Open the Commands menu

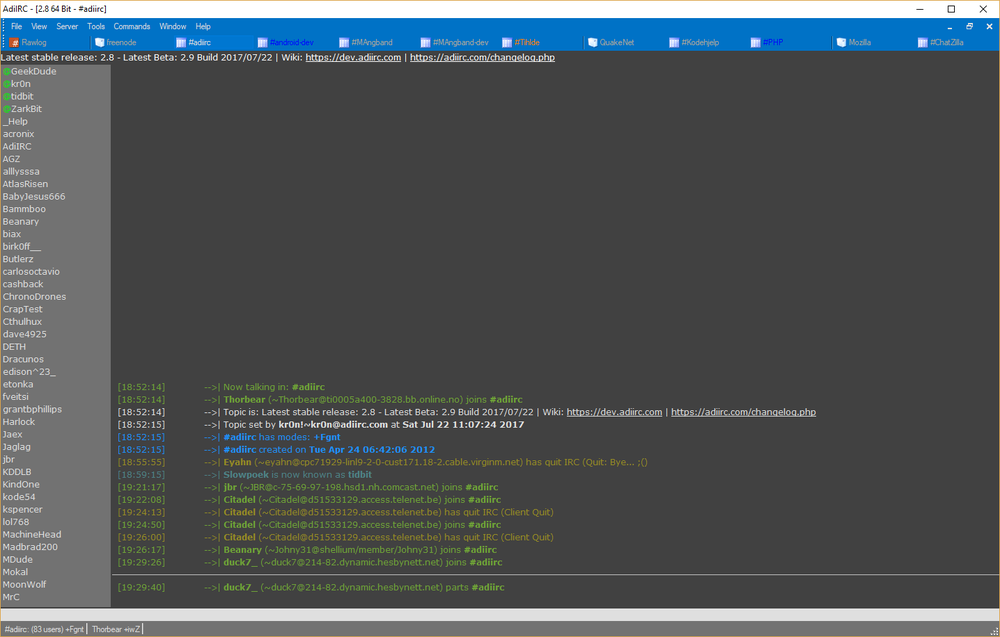(x=132, y=26)
